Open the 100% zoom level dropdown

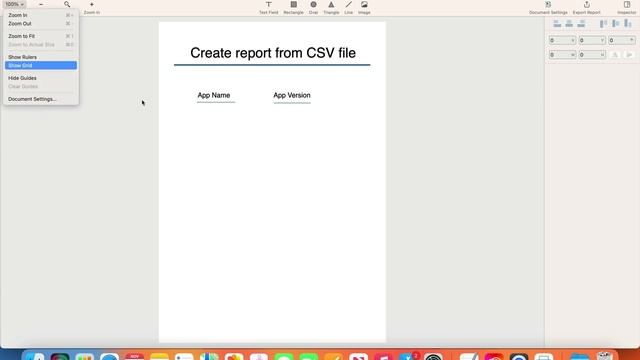pyautogui.click(x=14, y=4)
